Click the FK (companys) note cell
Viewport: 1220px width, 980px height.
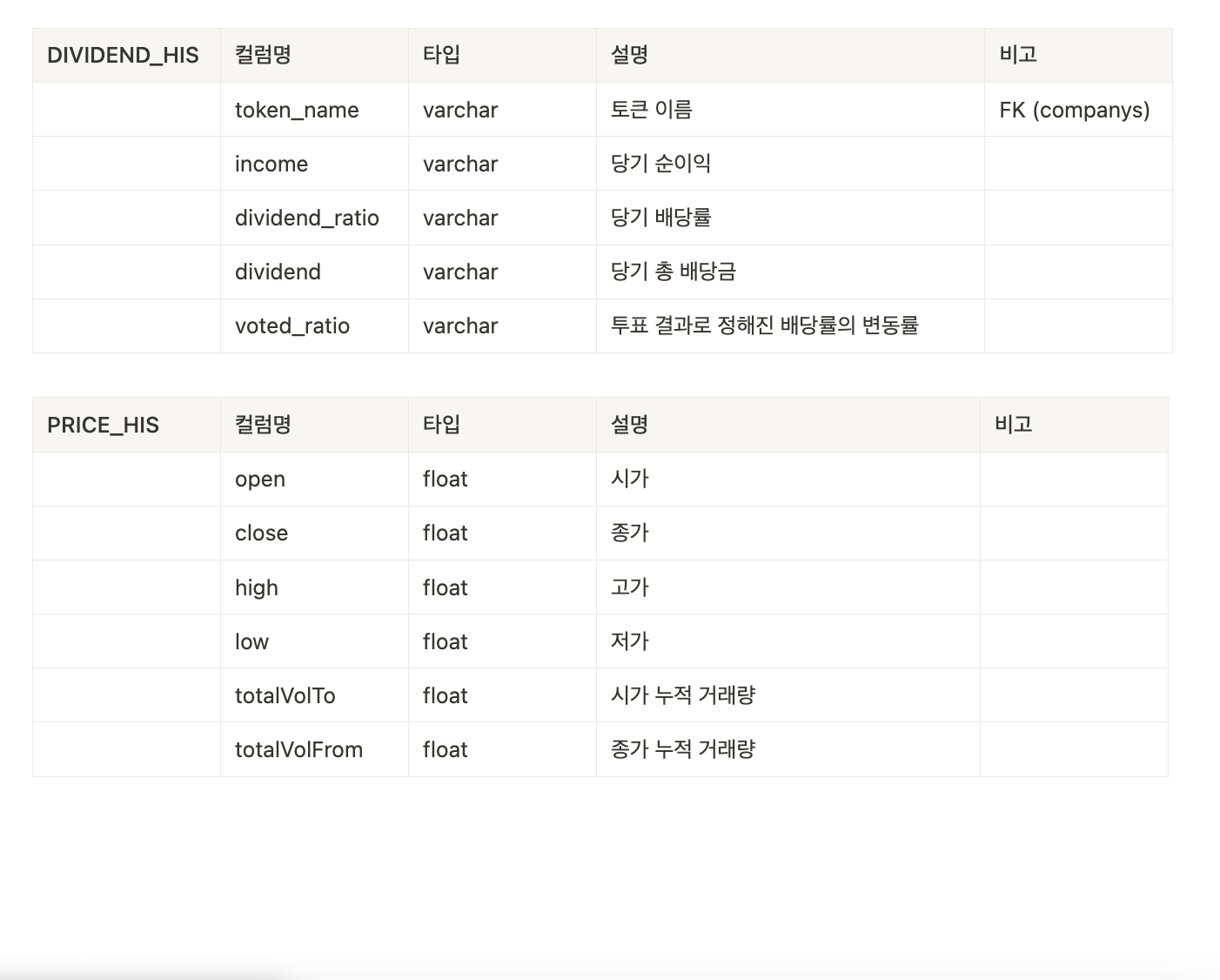coord(1078,110)
